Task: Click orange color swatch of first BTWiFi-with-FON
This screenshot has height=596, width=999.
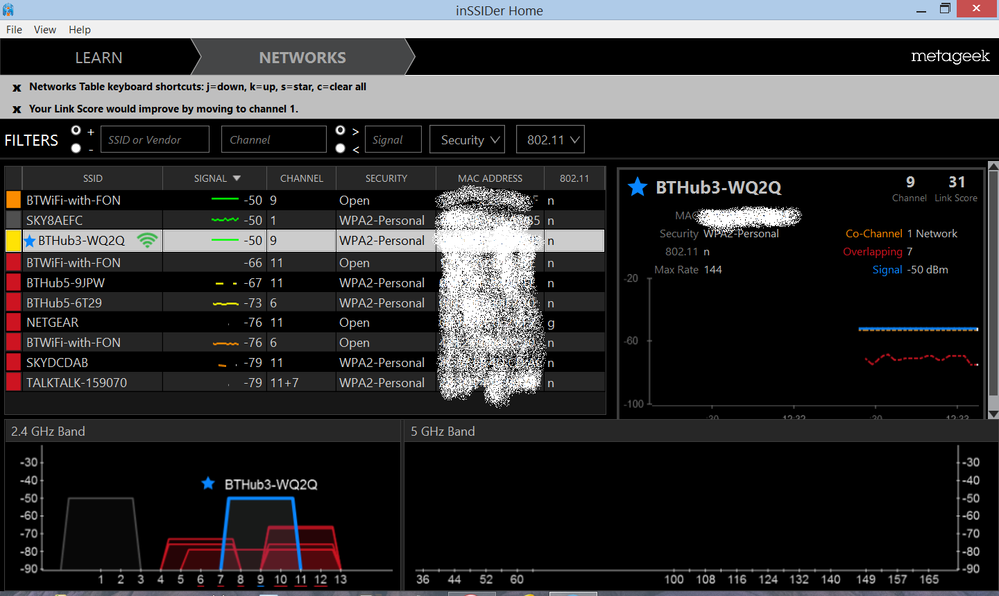Action: pyautogui.click(x=13, y=200)
